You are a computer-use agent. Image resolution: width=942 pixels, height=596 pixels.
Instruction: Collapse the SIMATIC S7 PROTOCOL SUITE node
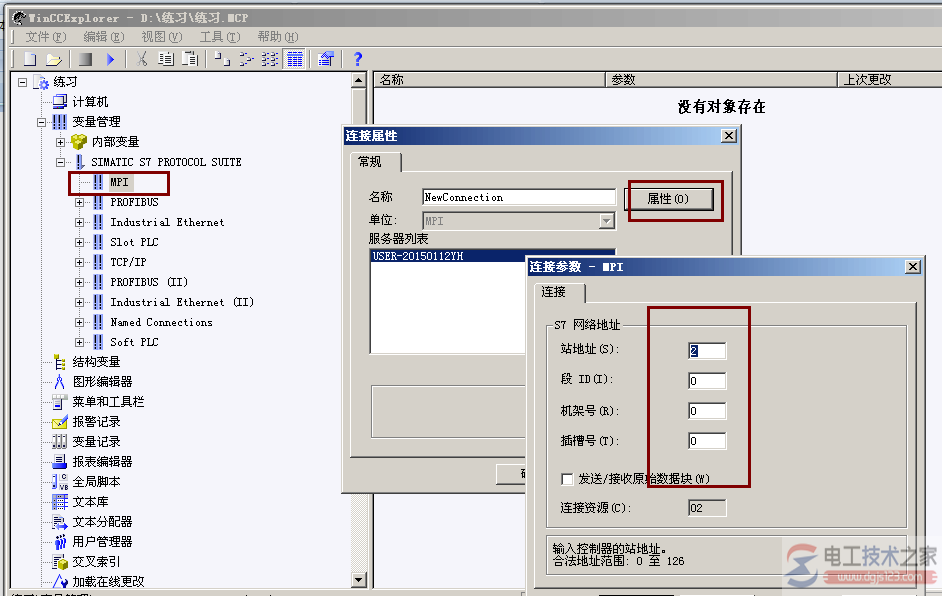pos(60,162)
